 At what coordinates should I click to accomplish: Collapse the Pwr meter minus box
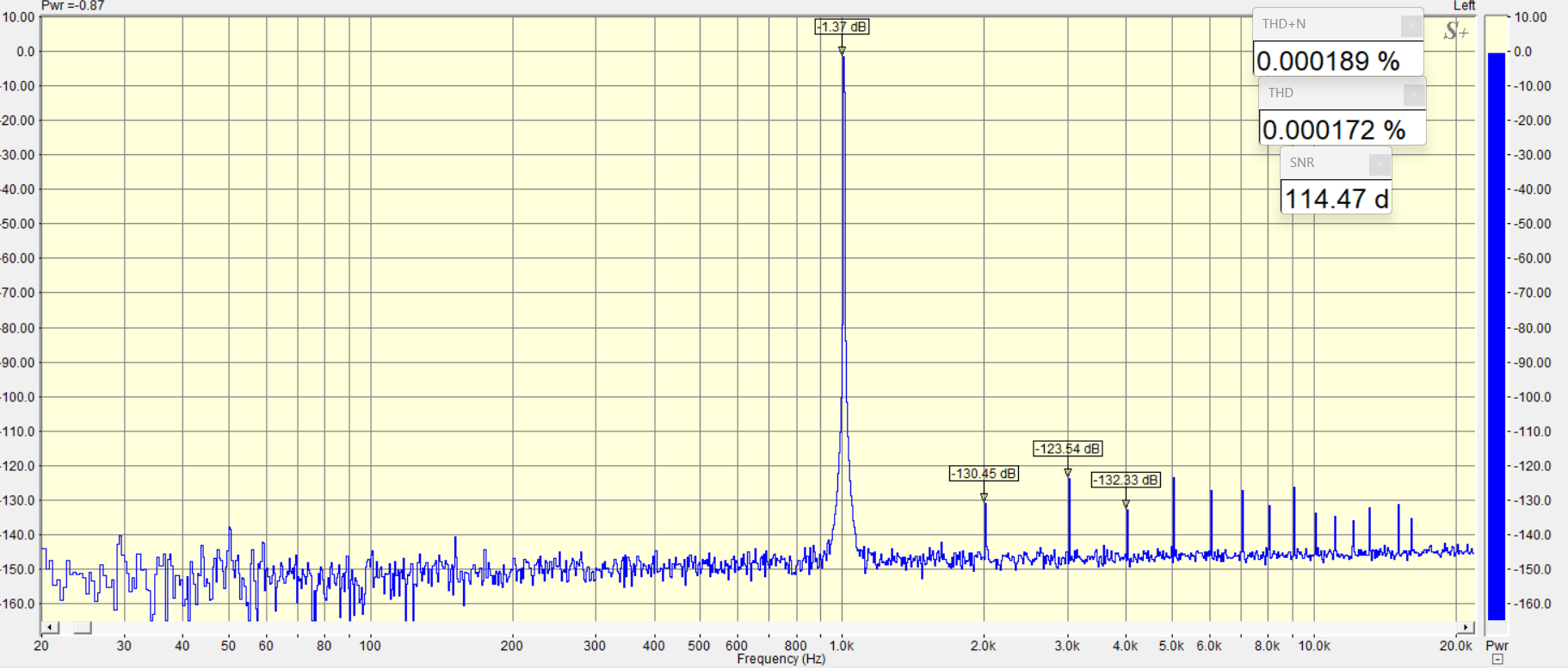pyautogui.click(x=1497, y=661)
